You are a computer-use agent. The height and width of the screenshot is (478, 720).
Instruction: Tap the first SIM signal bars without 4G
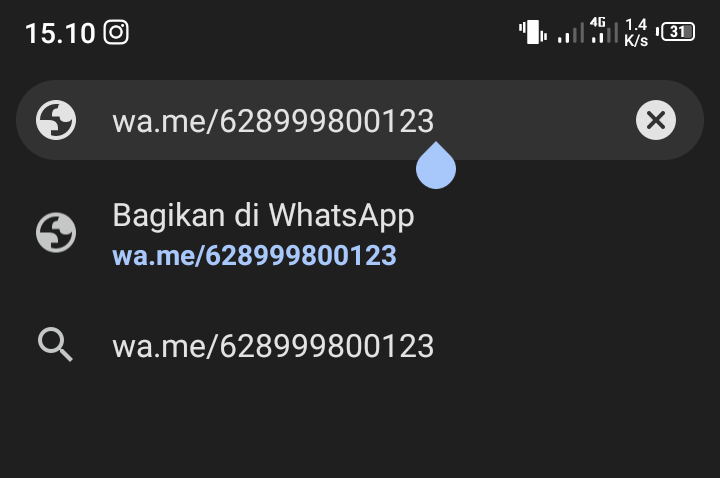pyautogui.click(x=571, y=32)
